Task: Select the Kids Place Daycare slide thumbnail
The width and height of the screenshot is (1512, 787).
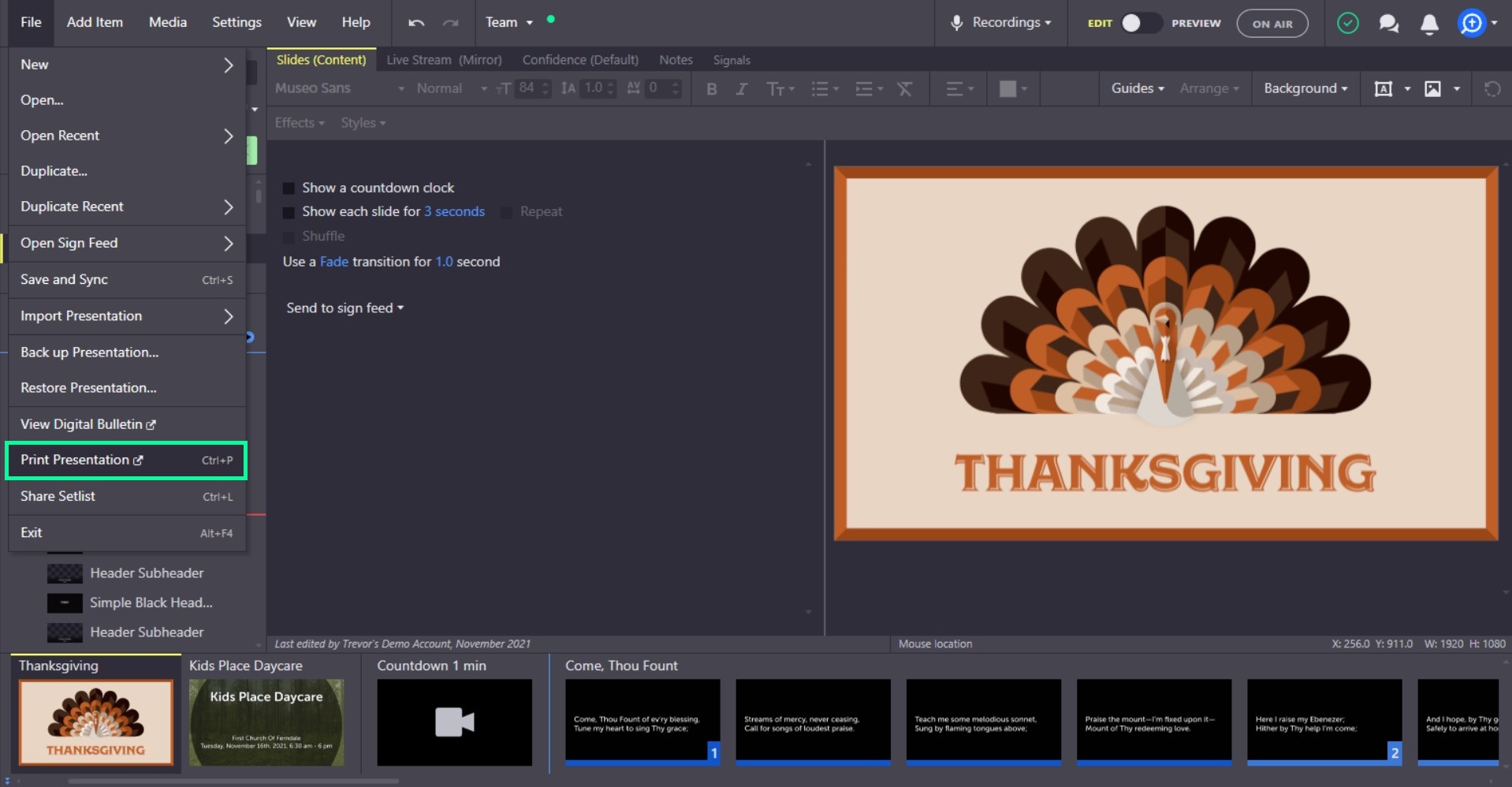Action: point(266,723)
